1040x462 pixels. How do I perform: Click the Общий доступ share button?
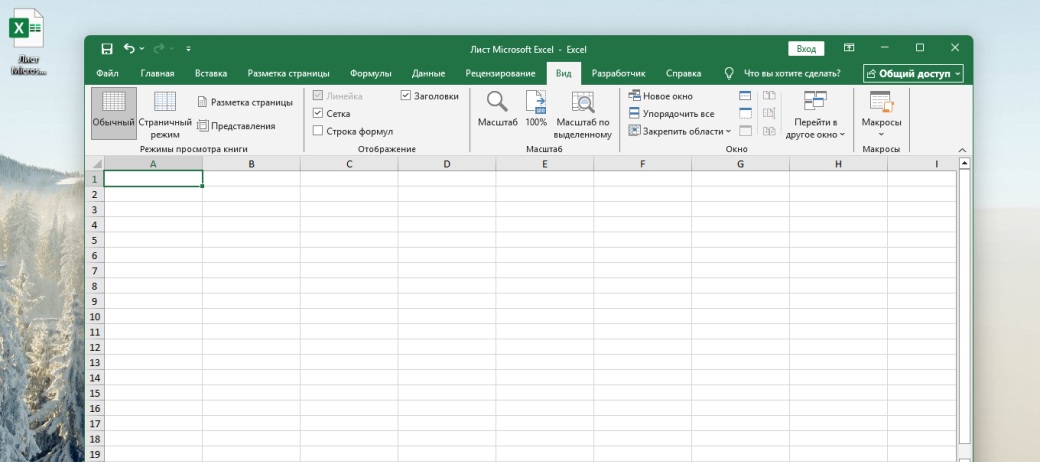click(913, 73)
